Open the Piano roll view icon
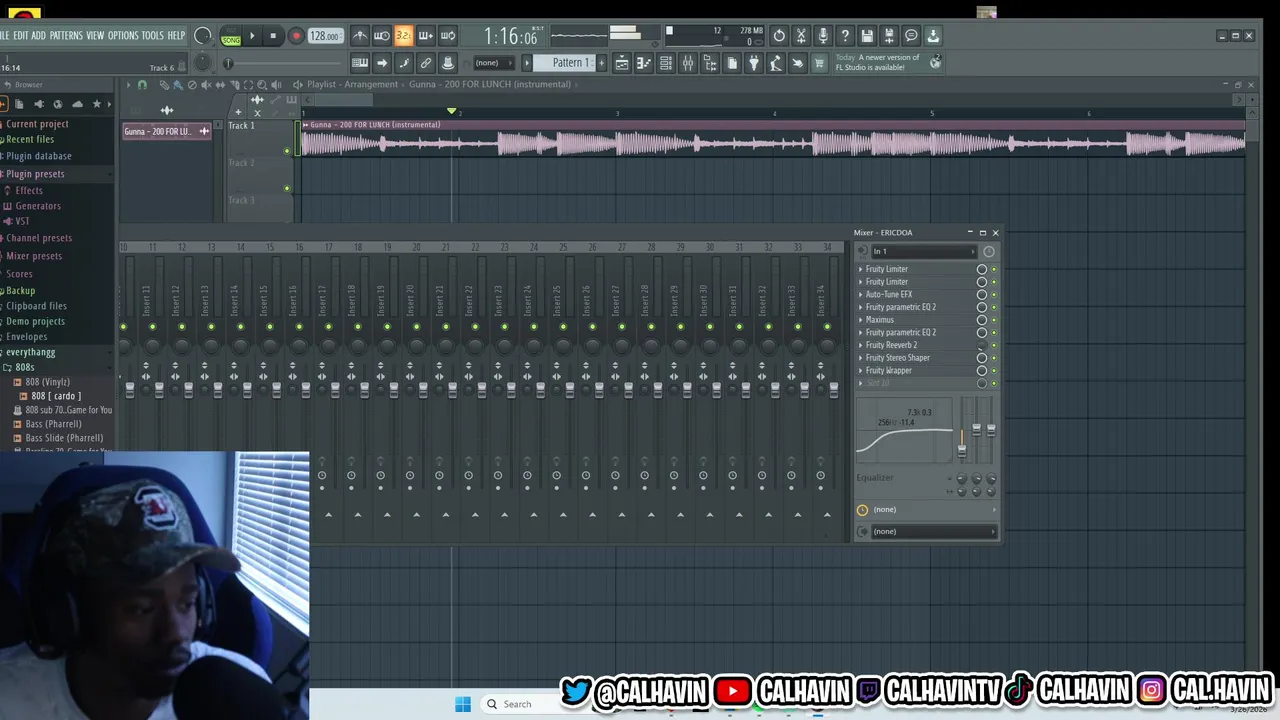This screenshot has height=720, width=1280. (643, 63)
